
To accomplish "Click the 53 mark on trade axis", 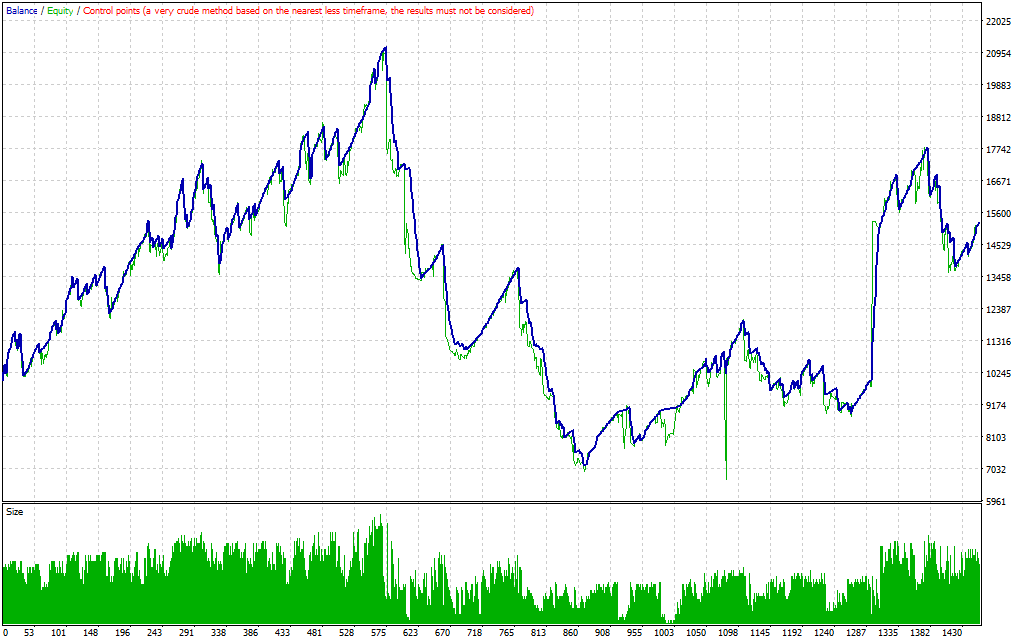I will click(x=28, y=633).
